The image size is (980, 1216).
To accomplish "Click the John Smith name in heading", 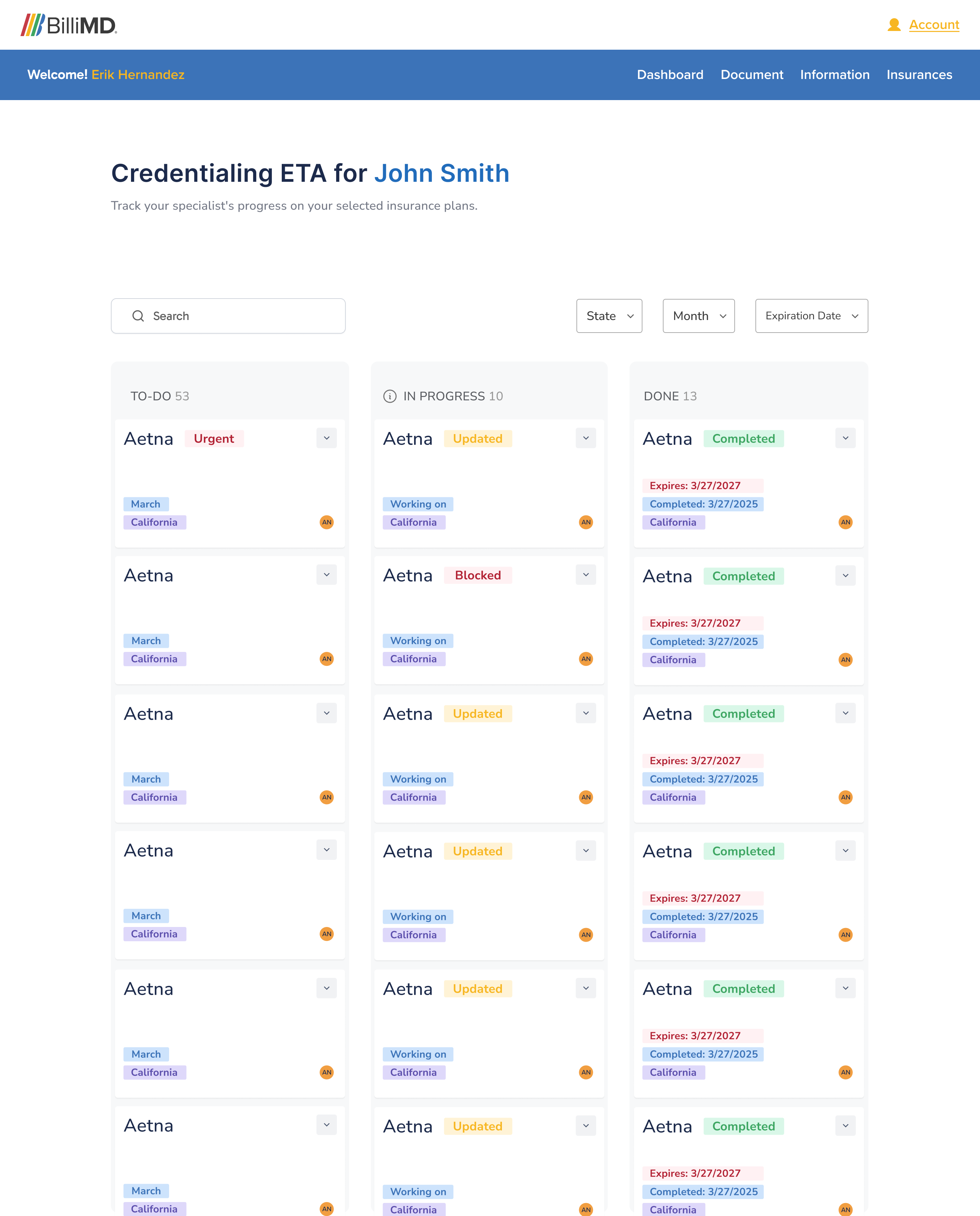I will (441, 173).
